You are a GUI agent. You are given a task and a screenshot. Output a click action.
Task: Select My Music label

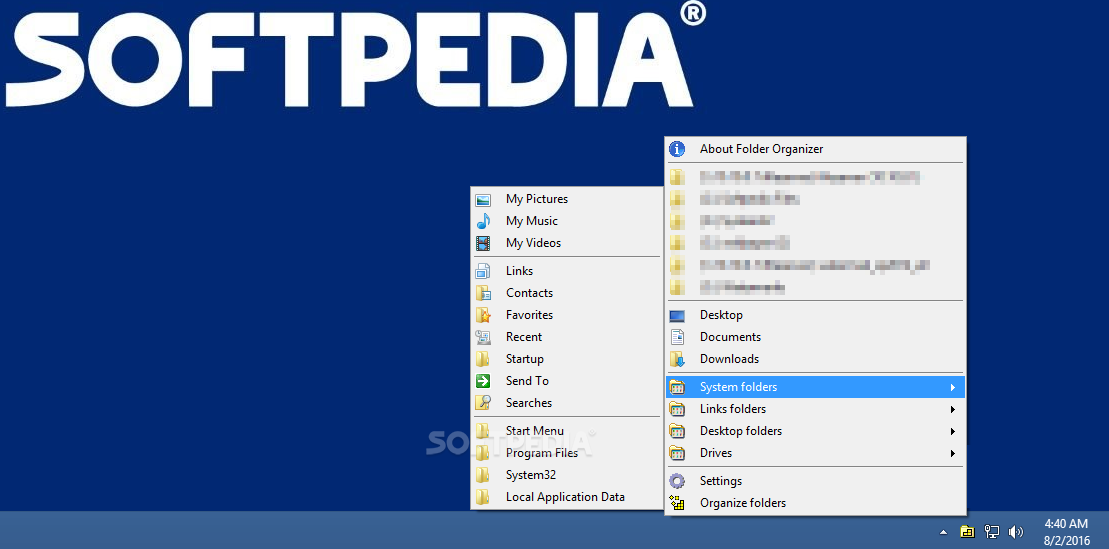(x=532, y=221)
